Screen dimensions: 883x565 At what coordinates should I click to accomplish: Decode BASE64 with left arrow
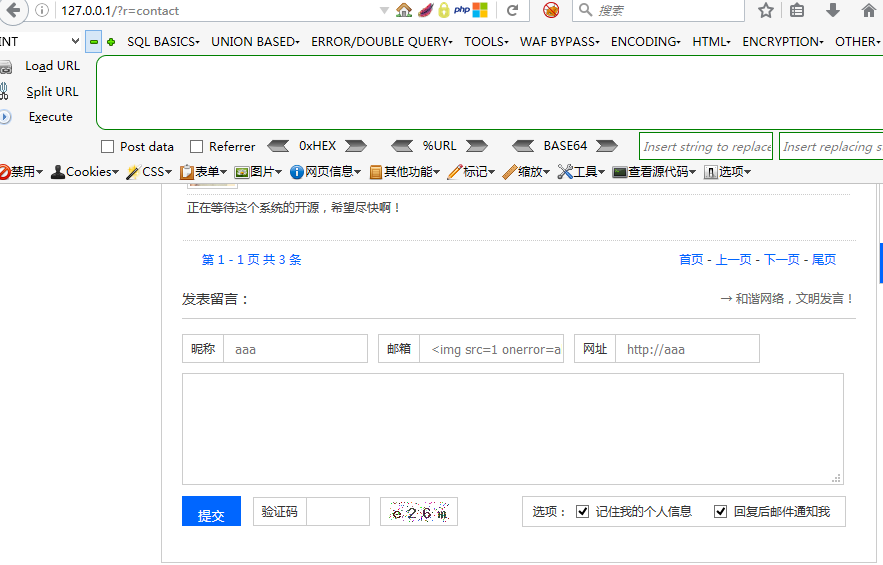pos(523,146)
